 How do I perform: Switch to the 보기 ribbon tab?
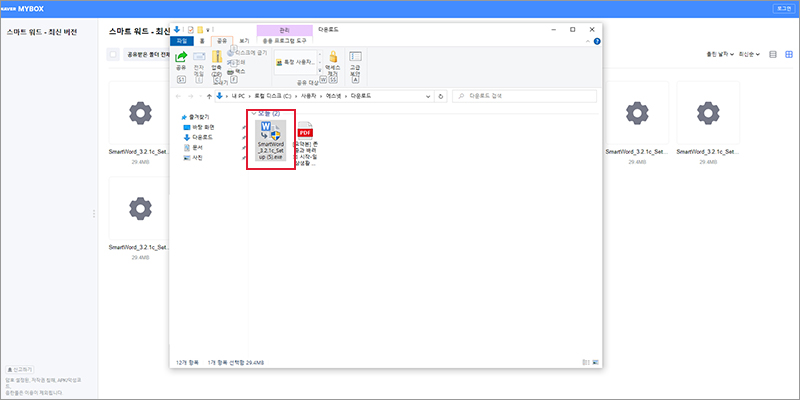244,40
